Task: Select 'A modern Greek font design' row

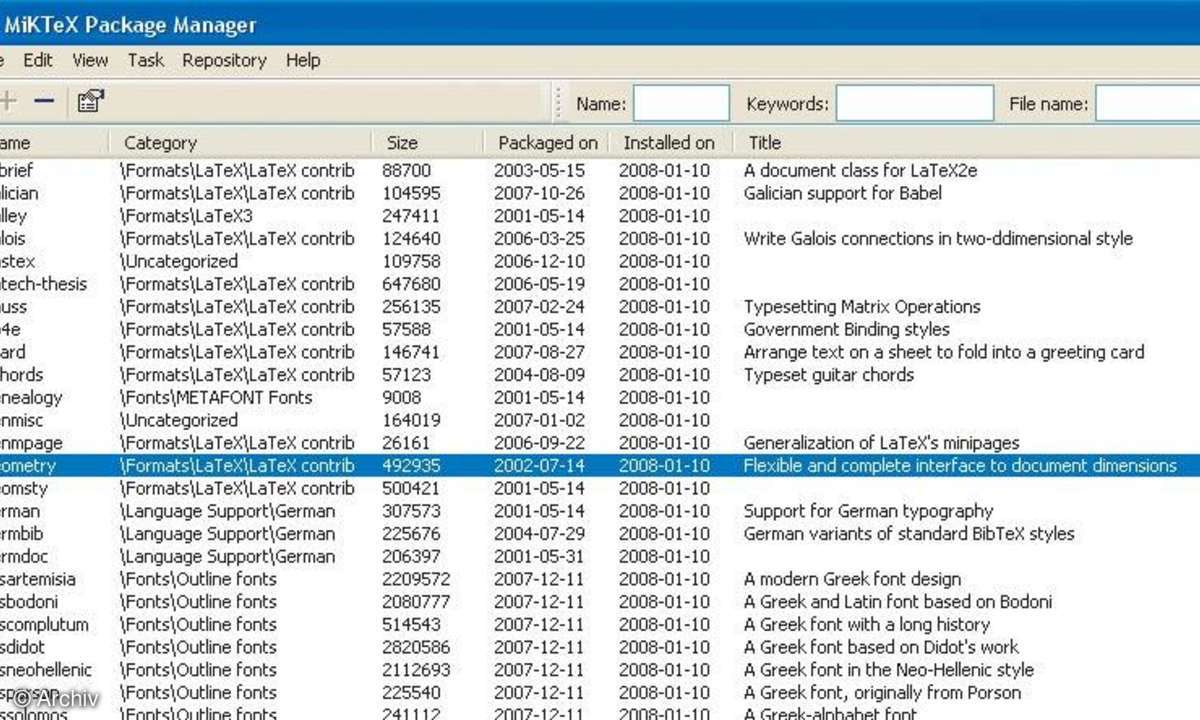Action: click(600, 579)
